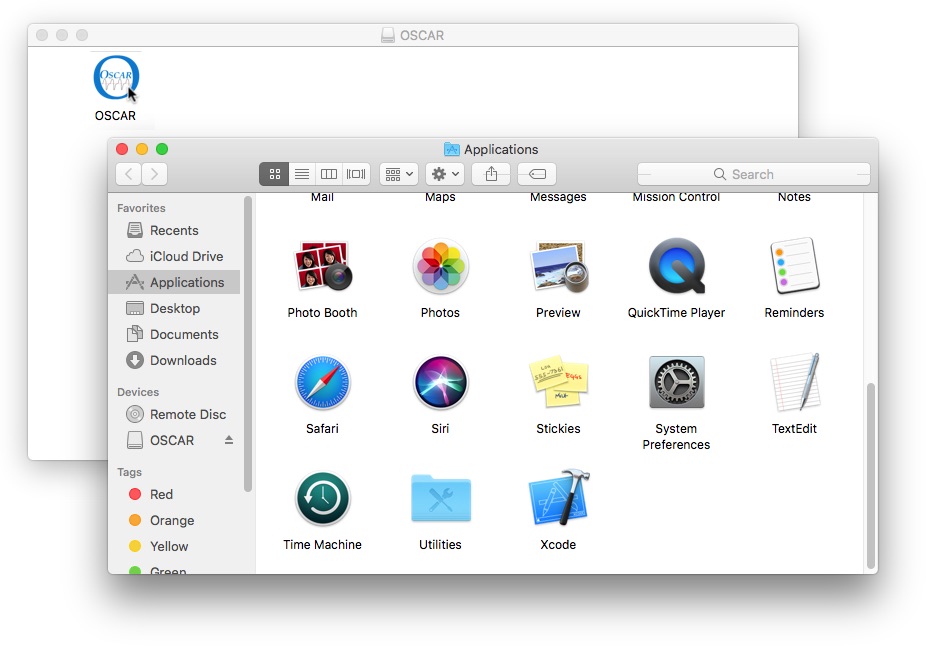Switch to column view mode
The width and height of the screenshot is (926, 646).
click(329, 174)
